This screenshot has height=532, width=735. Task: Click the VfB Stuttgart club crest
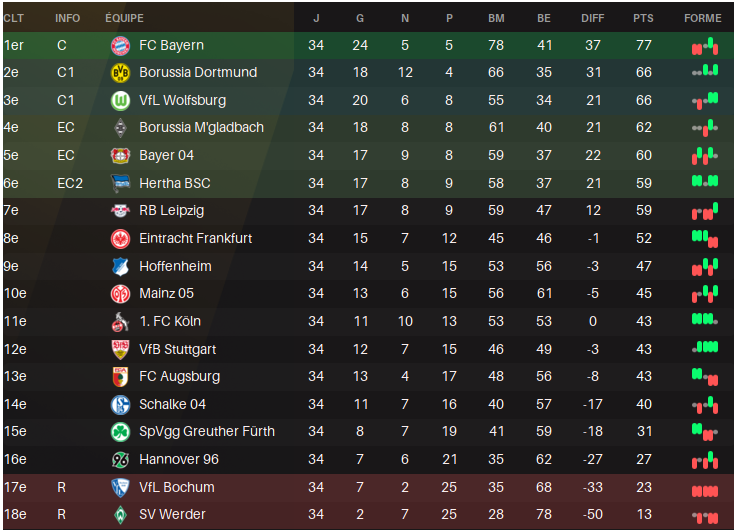(x=121, y=349)
